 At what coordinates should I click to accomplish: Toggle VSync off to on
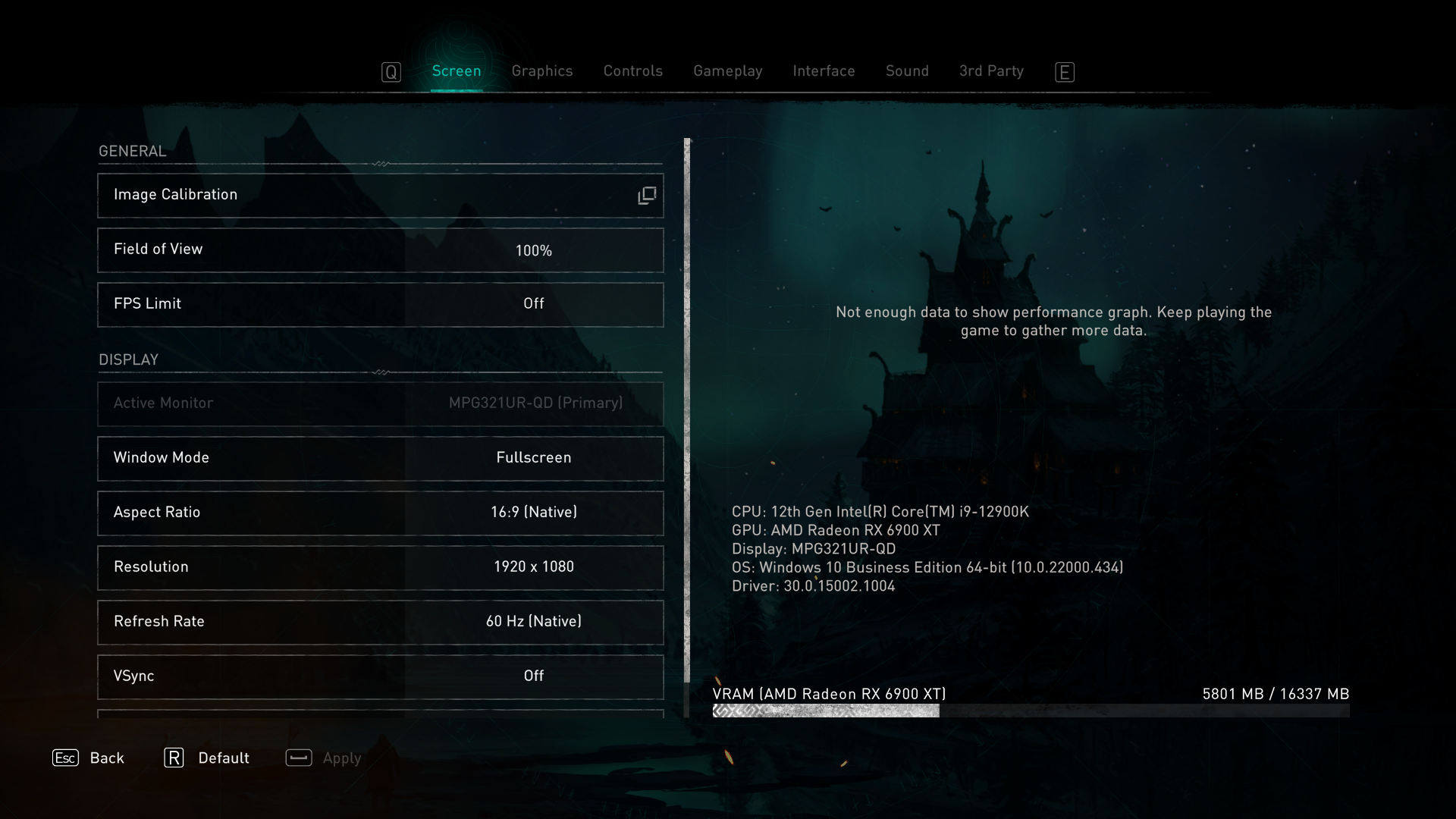(533, 676)
